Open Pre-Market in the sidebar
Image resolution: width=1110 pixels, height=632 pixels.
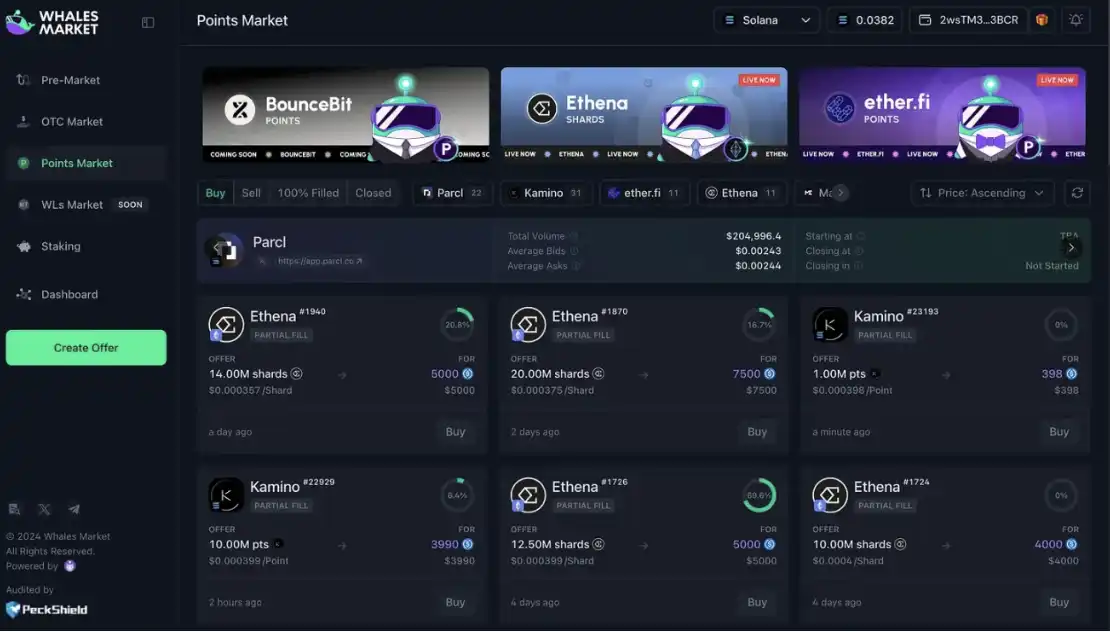pyautogui.click(x=70, y=80)
